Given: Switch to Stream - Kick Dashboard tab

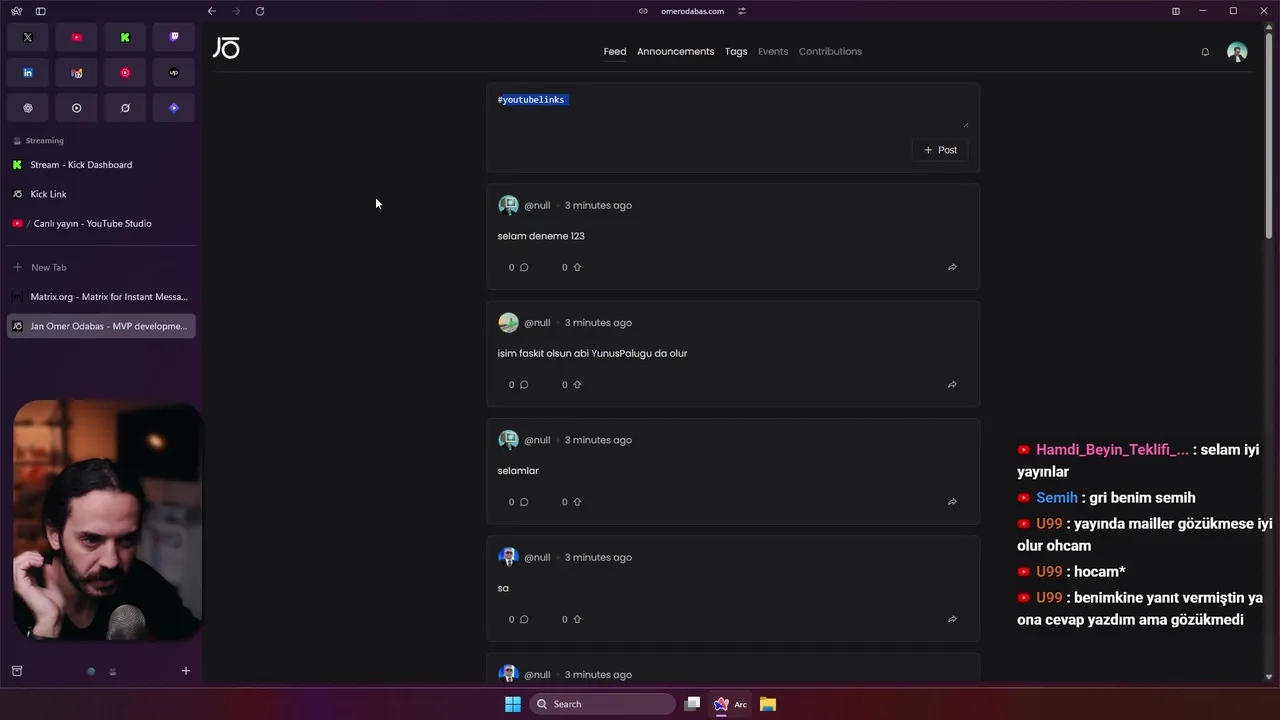Looking at the screenshot, I should 101,165.
